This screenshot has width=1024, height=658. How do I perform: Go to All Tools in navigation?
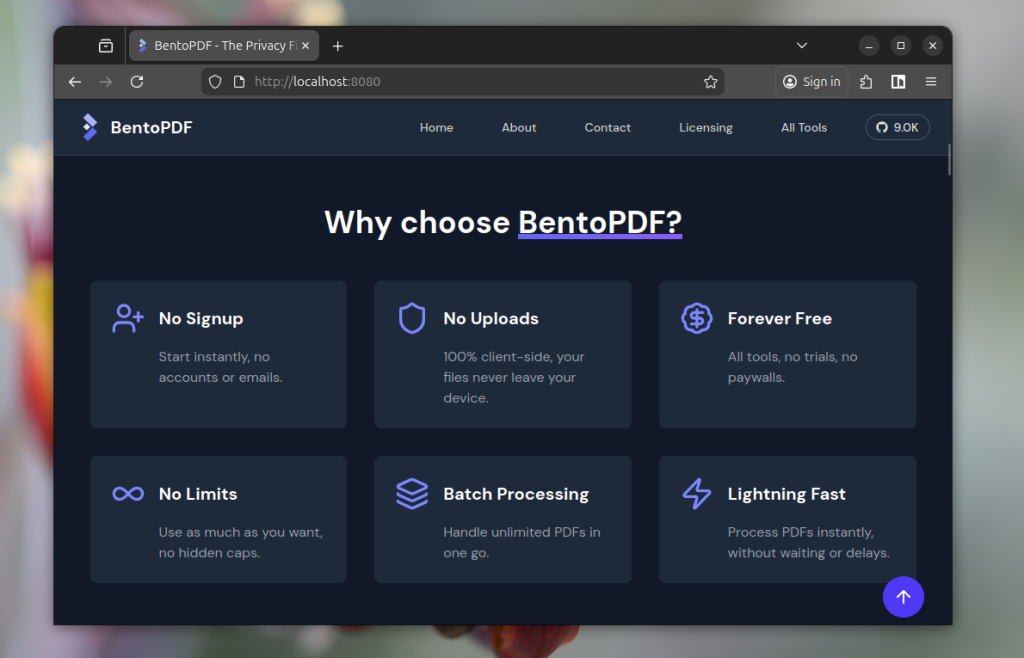tap(804, 128)
